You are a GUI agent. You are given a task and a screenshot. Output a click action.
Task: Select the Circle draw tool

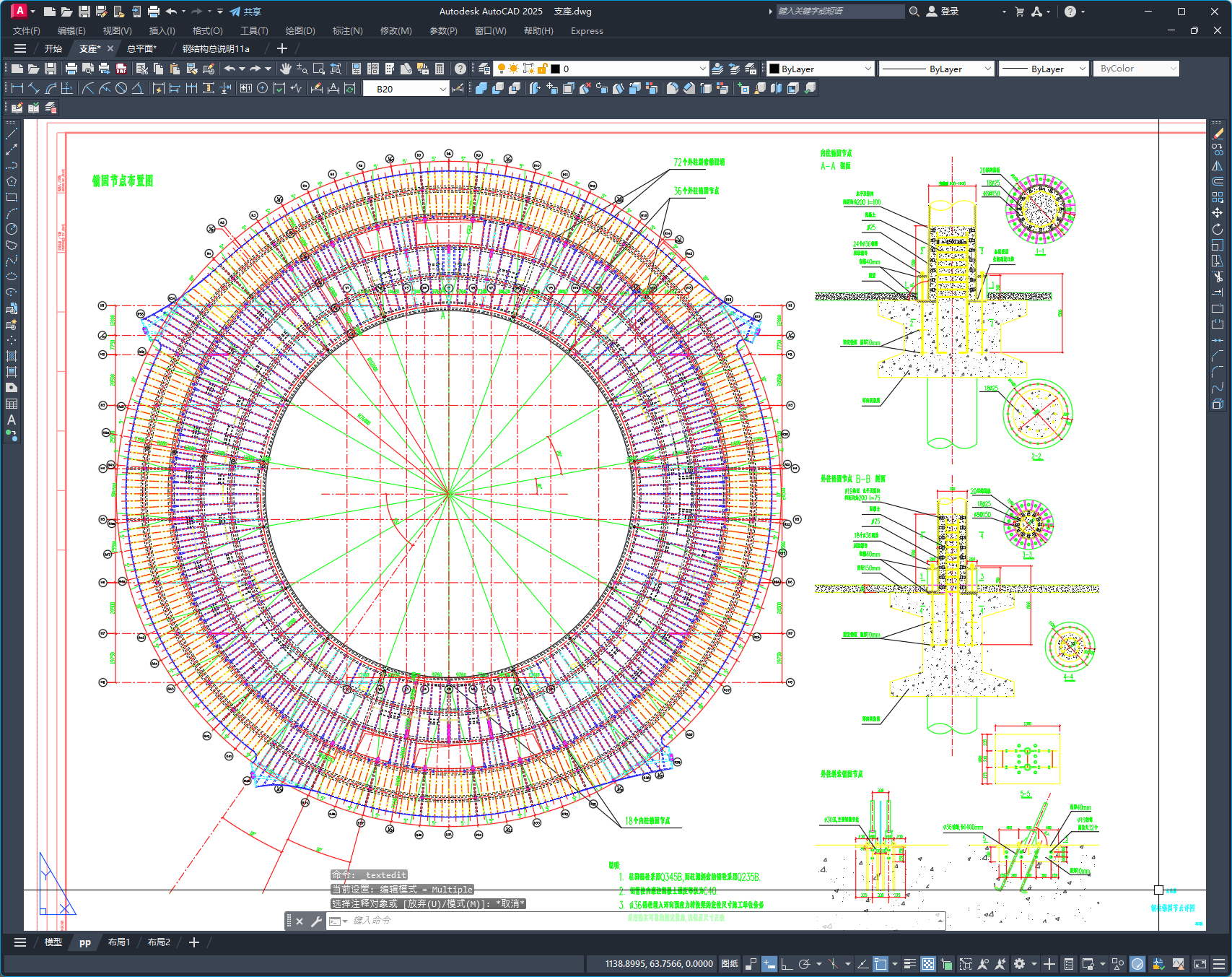coord(12,229)
